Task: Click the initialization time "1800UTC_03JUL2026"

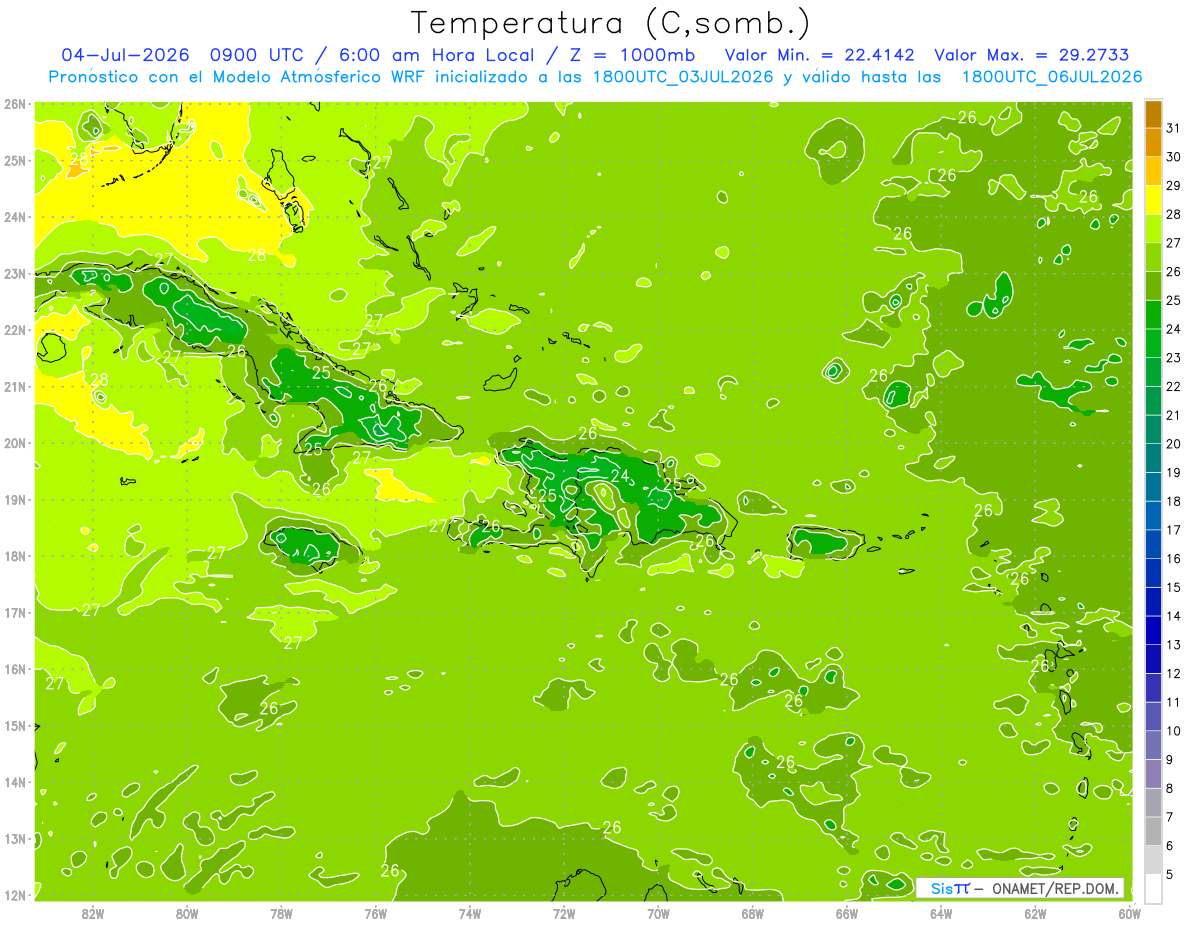Action: 682,76
